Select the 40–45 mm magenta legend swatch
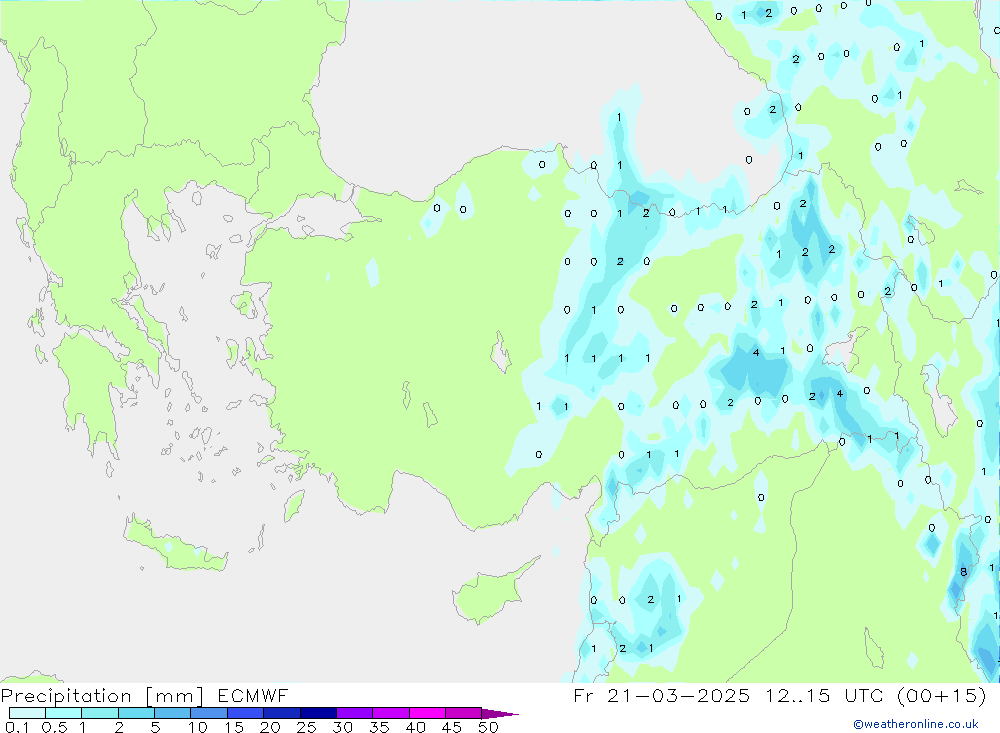The width and height of the screenshot is (1000, 733). [x=427, y=713]
